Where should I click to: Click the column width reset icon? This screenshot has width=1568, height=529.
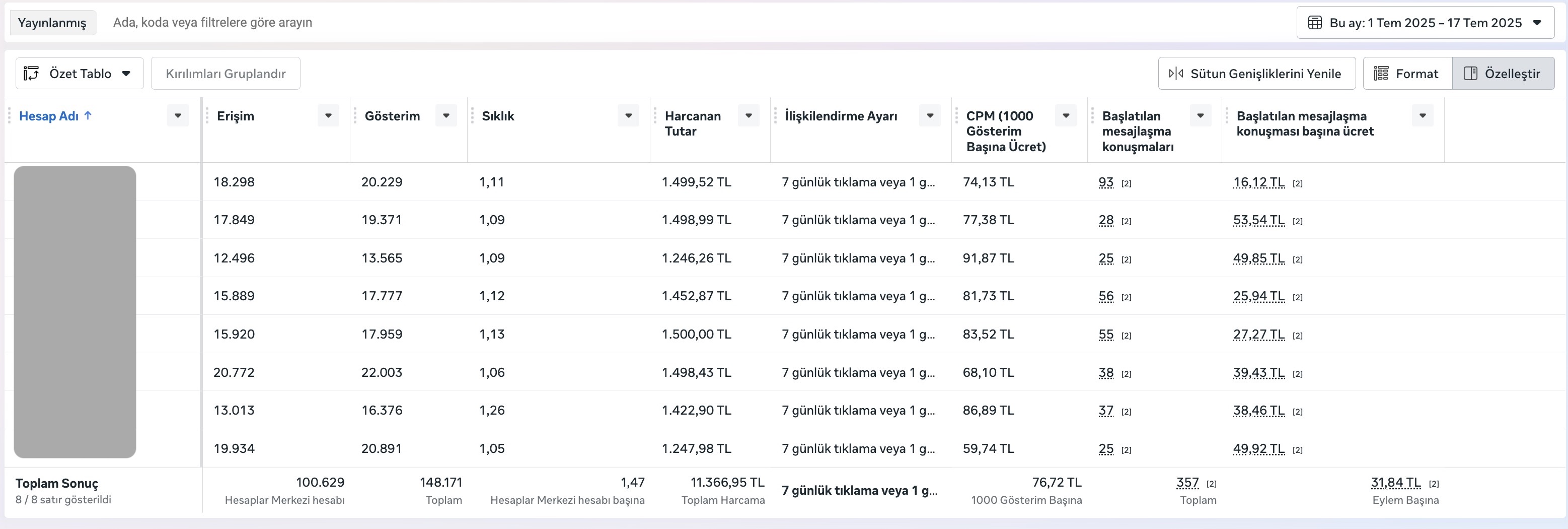point(1176,74)
